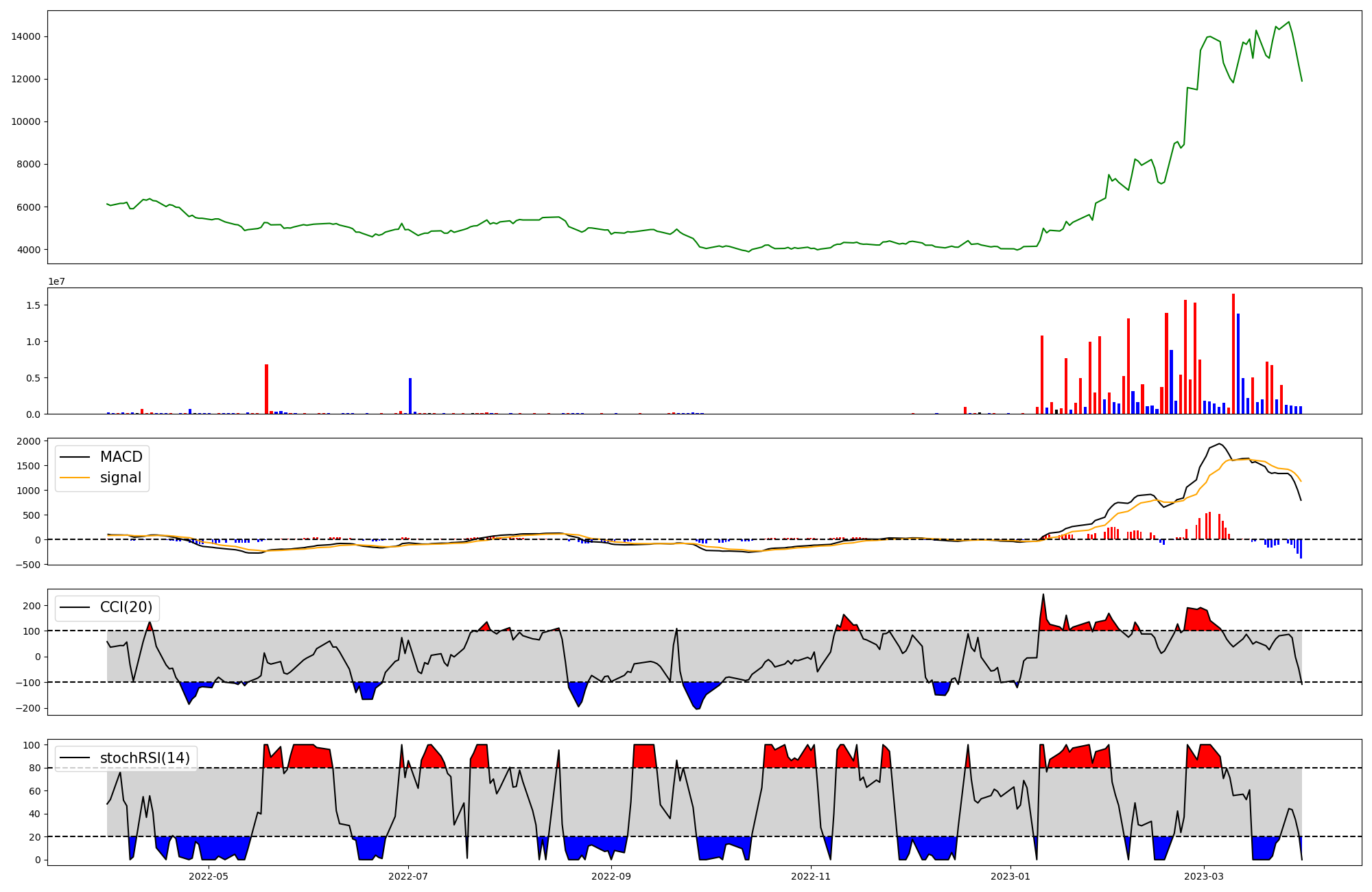Click the 2022-11 date tick label
Screen dimensions: 1372x892
[x=811, y=876]
